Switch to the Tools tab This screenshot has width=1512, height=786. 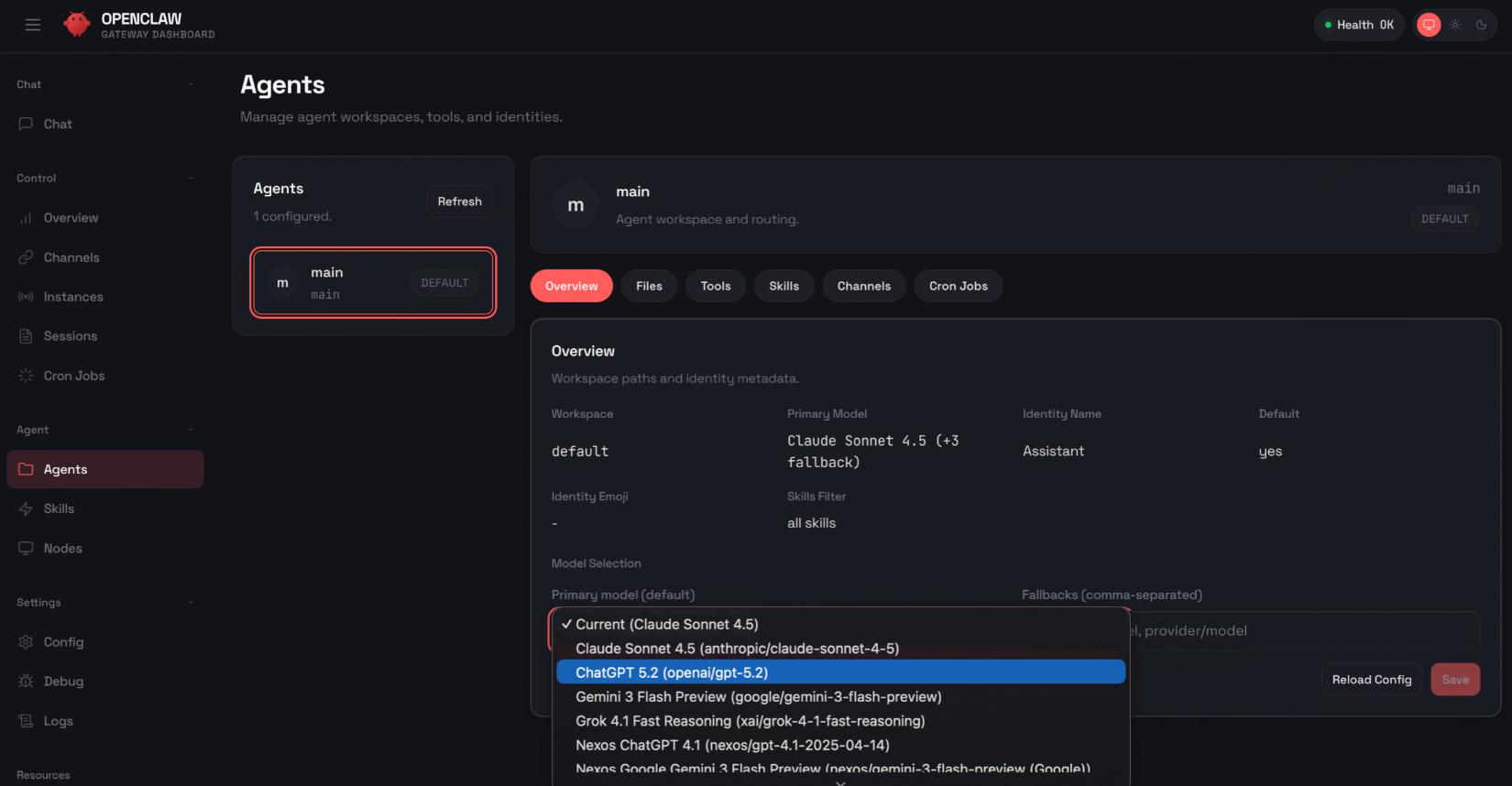(x=716, y=286)
